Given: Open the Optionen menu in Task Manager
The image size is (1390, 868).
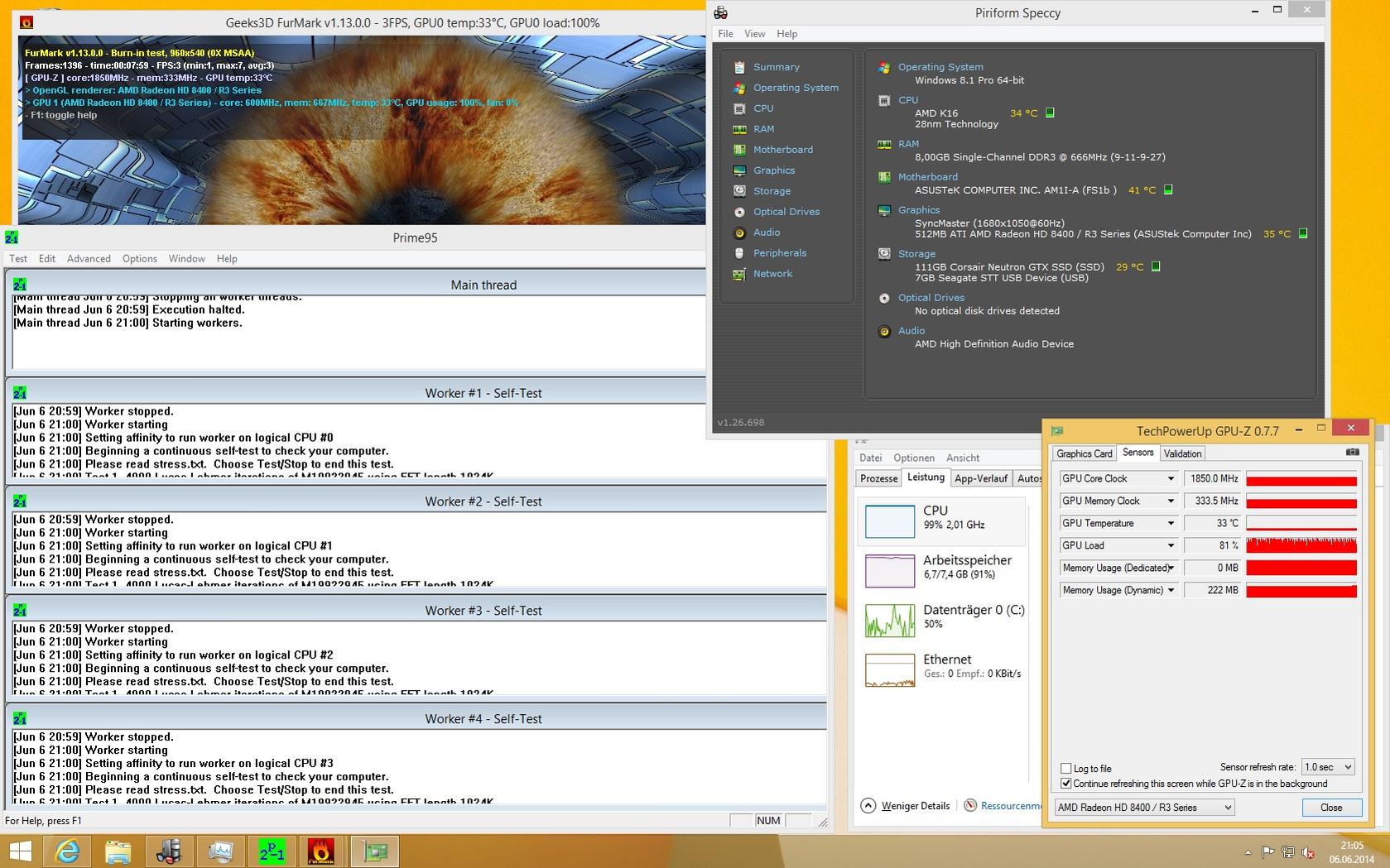Looking at the screenshot, I should (x=914, y=458).
